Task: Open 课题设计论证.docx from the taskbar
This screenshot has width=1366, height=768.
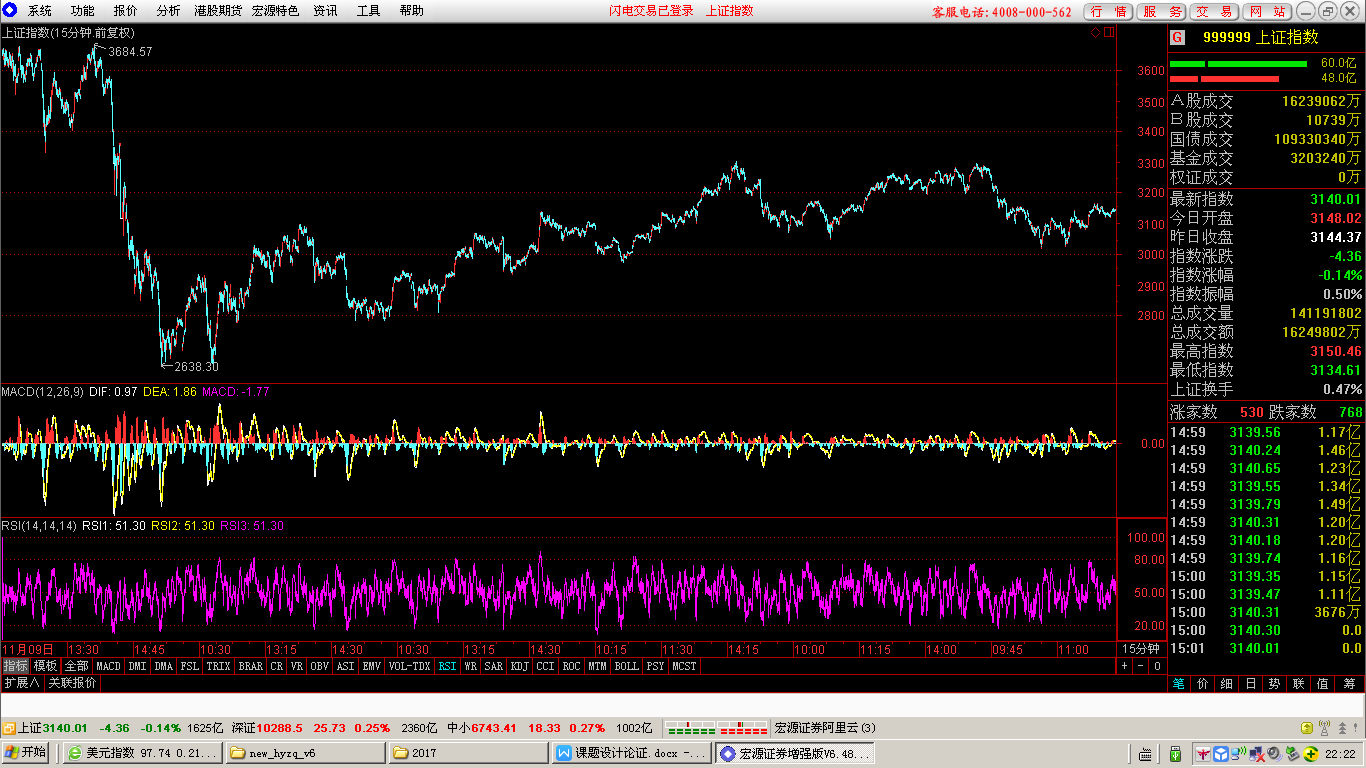Action: (631, 753)
